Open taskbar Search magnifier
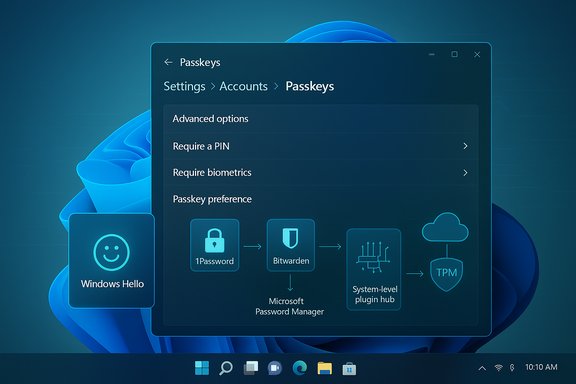Viewport: 576px width, 384px height. pyautogui.click(x=226, y=368)
